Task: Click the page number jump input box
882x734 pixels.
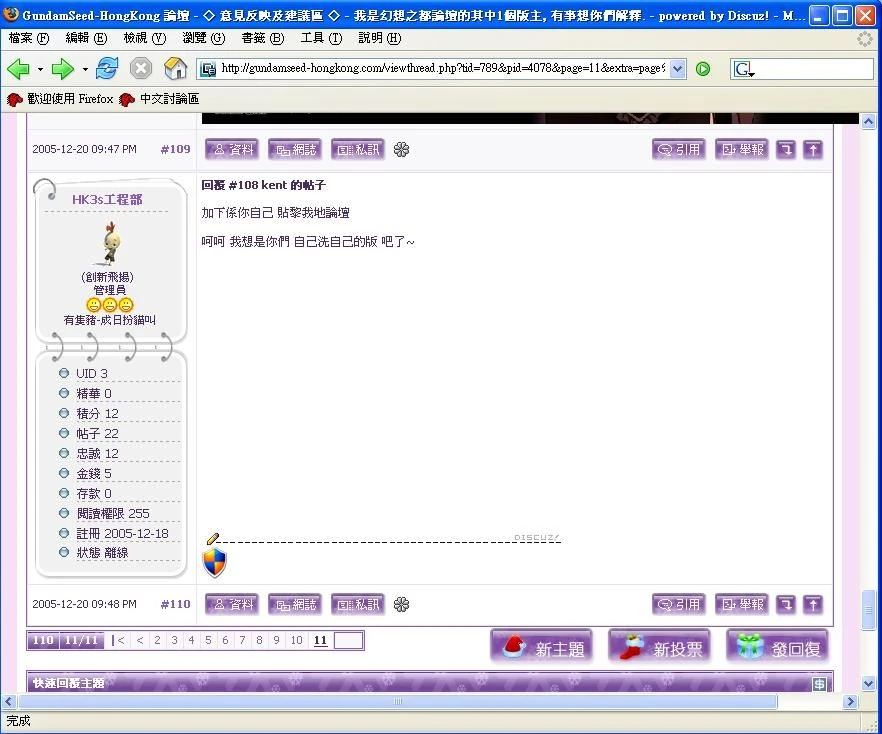Action: click(x=348, y=640)
